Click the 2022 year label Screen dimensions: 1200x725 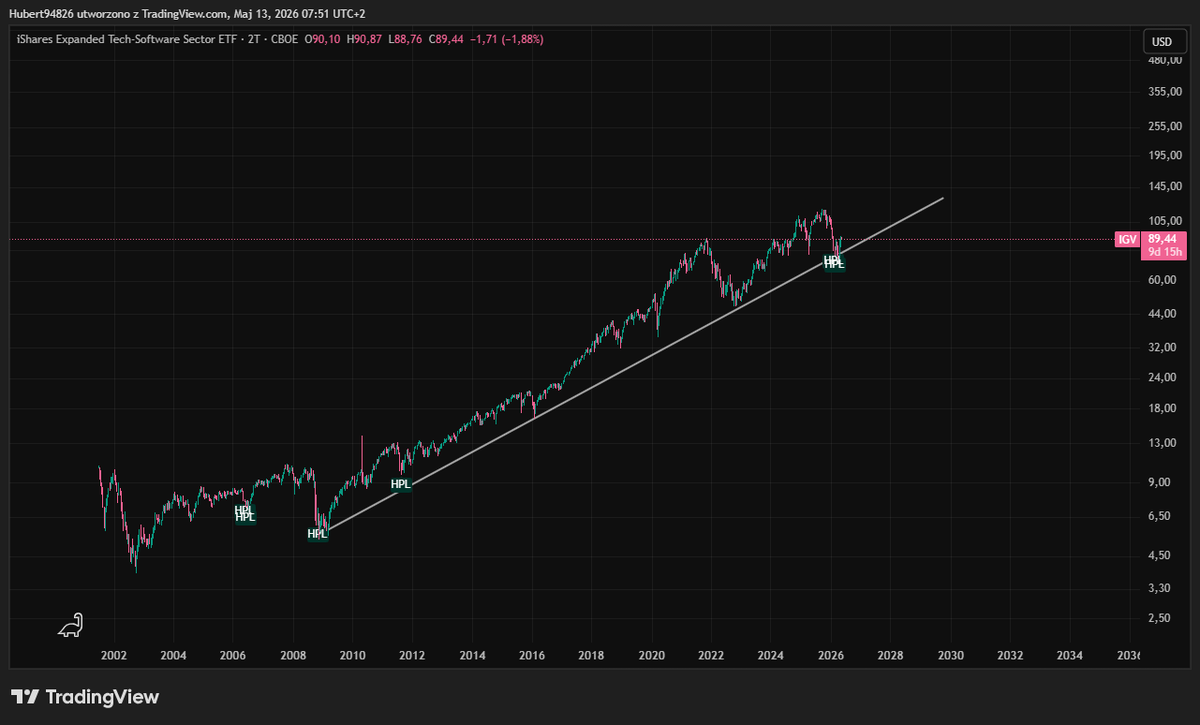[x=711, y=656]
